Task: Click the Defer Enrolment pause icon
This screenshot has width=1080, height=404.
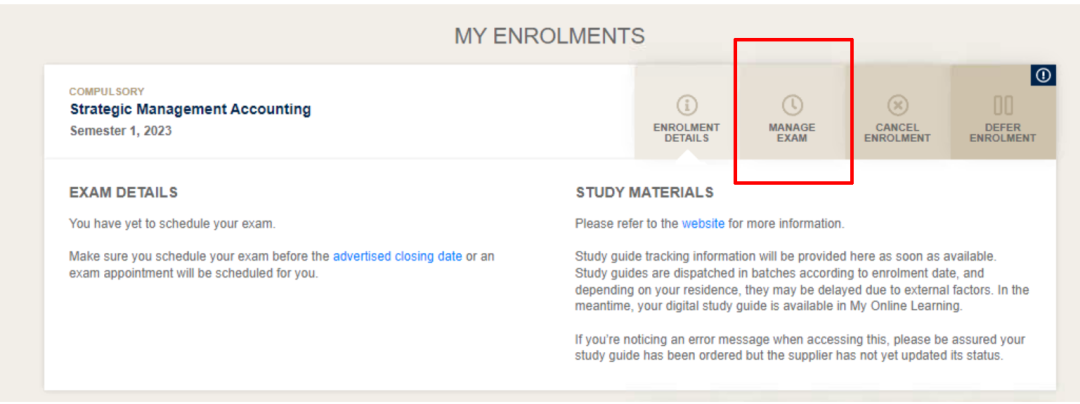Action: pos(1003,104)
